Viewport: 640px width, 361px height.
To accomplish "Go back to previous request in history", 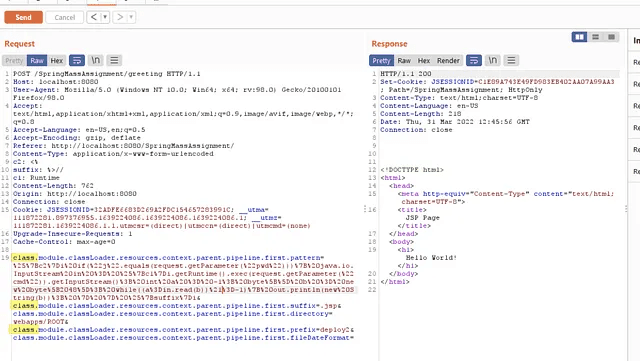I will click(x=94, y=17).
